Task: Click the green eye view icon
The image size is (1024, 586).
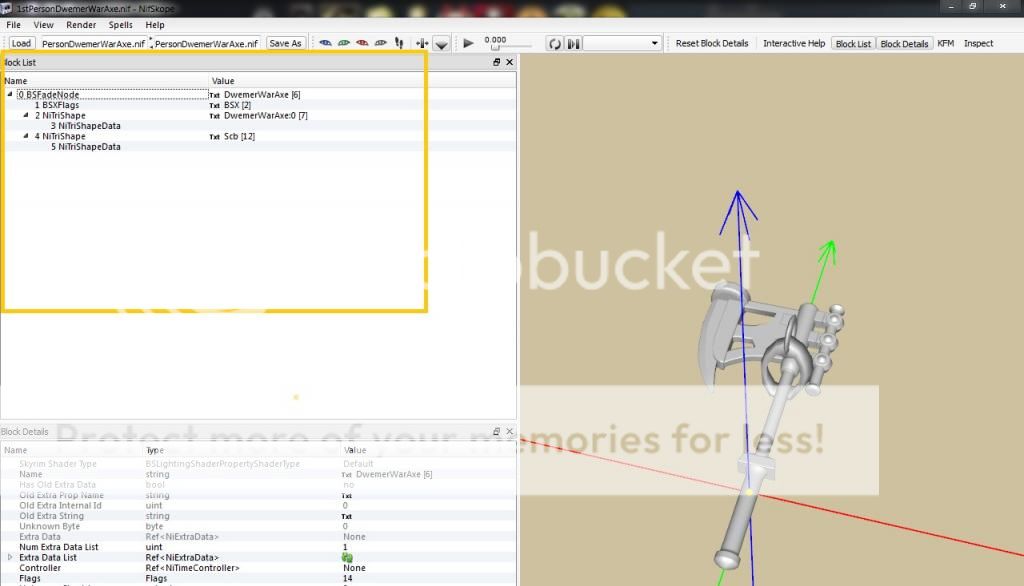Action: pyautogui.click(x=343, y=44)
